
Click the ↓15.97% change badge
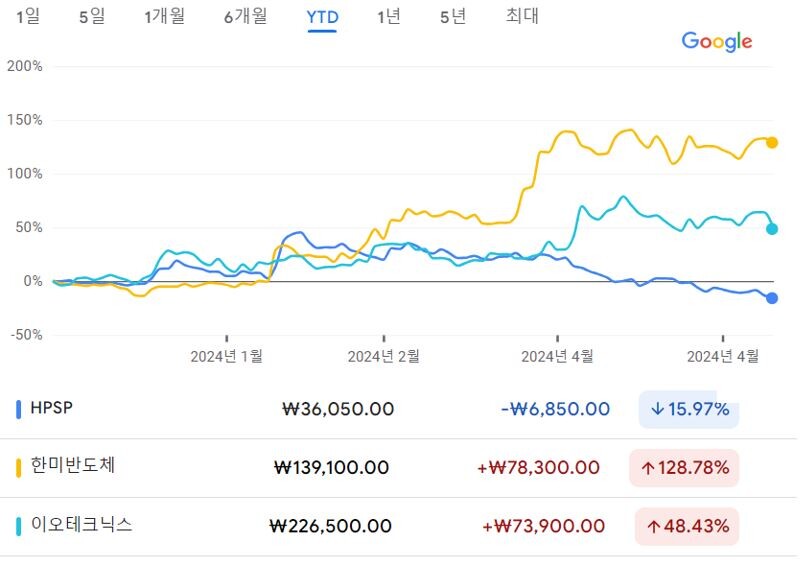click(x=689, y=409)
